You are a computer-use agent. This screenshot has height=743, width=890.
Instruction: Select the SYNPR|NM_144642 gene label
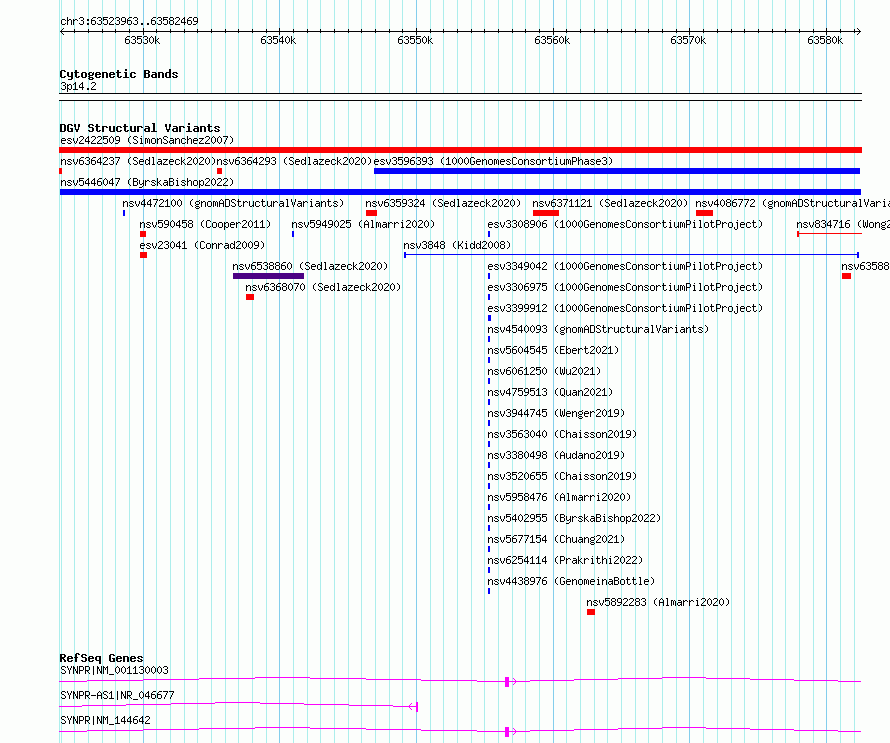pos(105,720)
